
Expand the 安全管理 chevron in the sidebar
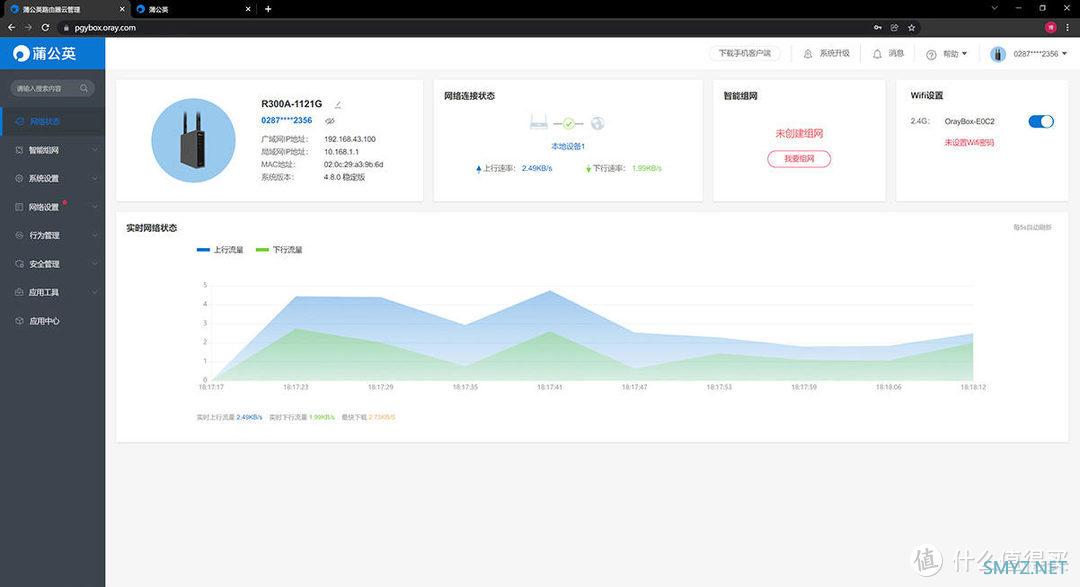click(x=94, y=264)
